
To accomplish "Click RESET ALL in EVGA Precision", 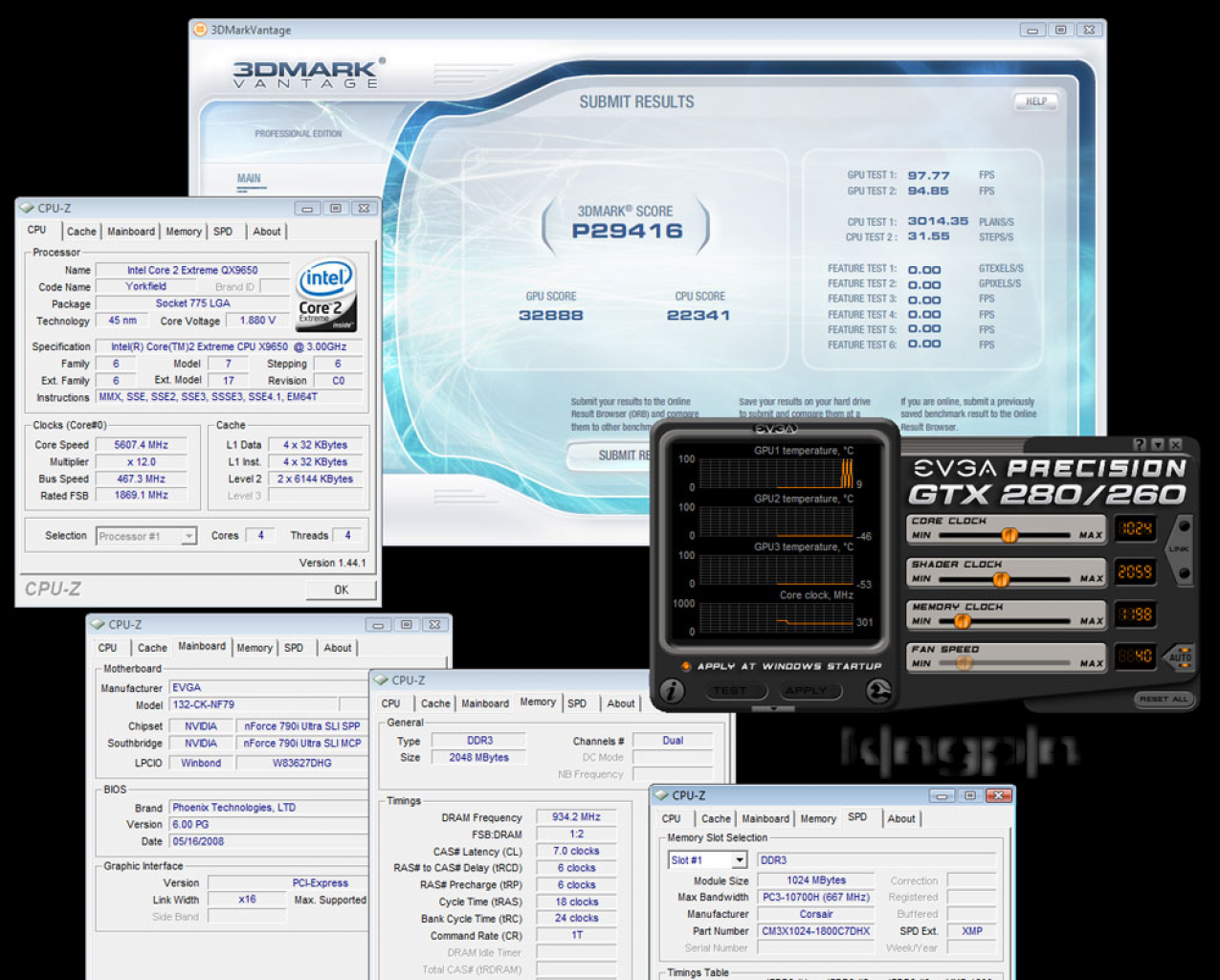I will click(1163, 699).
